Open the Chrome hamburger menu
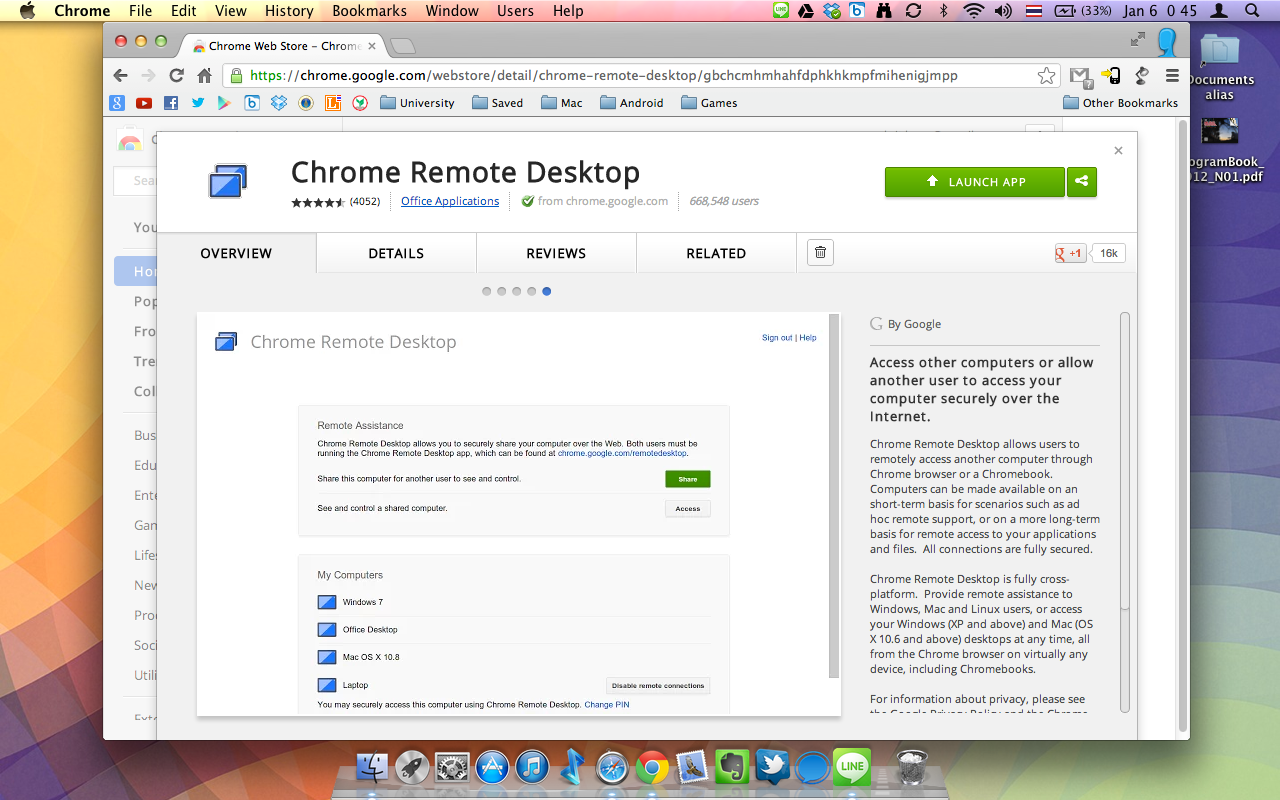This screenshot has width=1280, height=800. pos(1172,76)
